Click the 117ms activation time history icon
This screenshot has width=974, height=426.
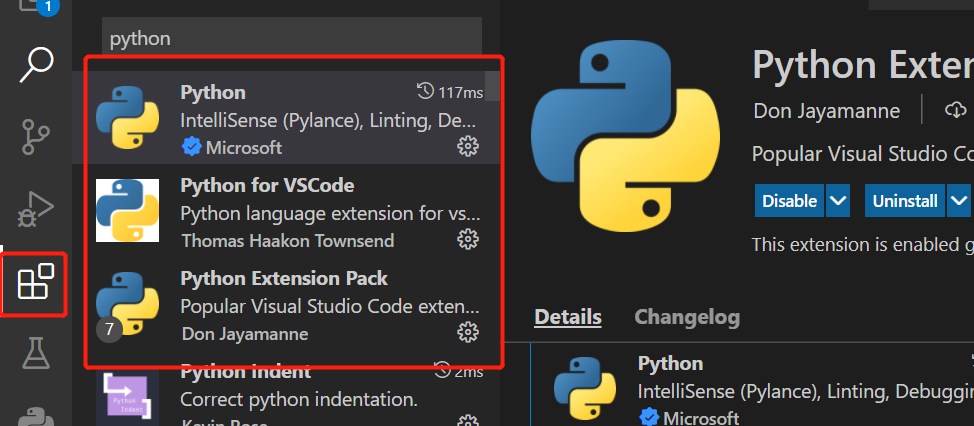pos(425,93)
